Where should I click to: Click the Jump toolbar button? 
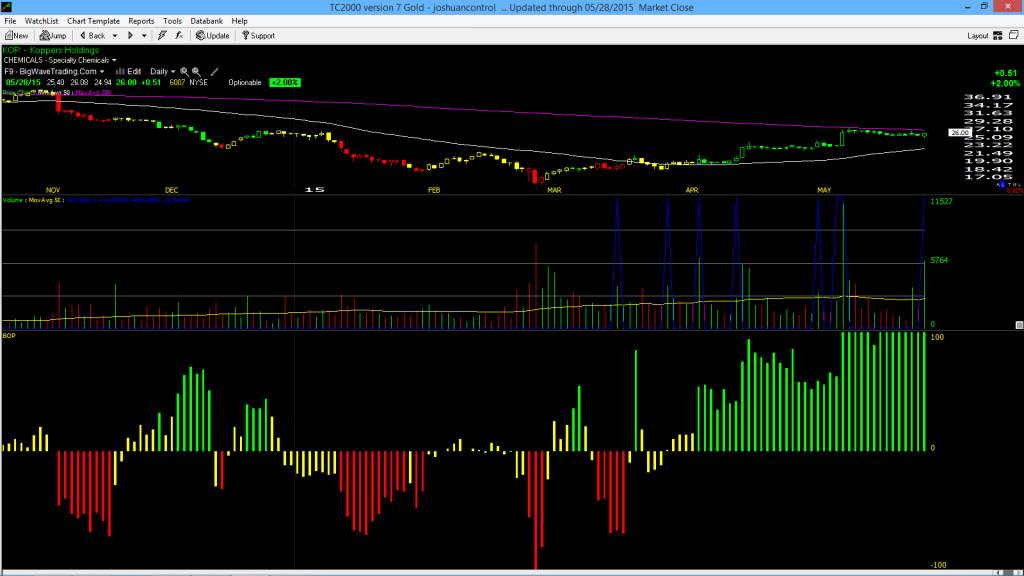(53, 36)
